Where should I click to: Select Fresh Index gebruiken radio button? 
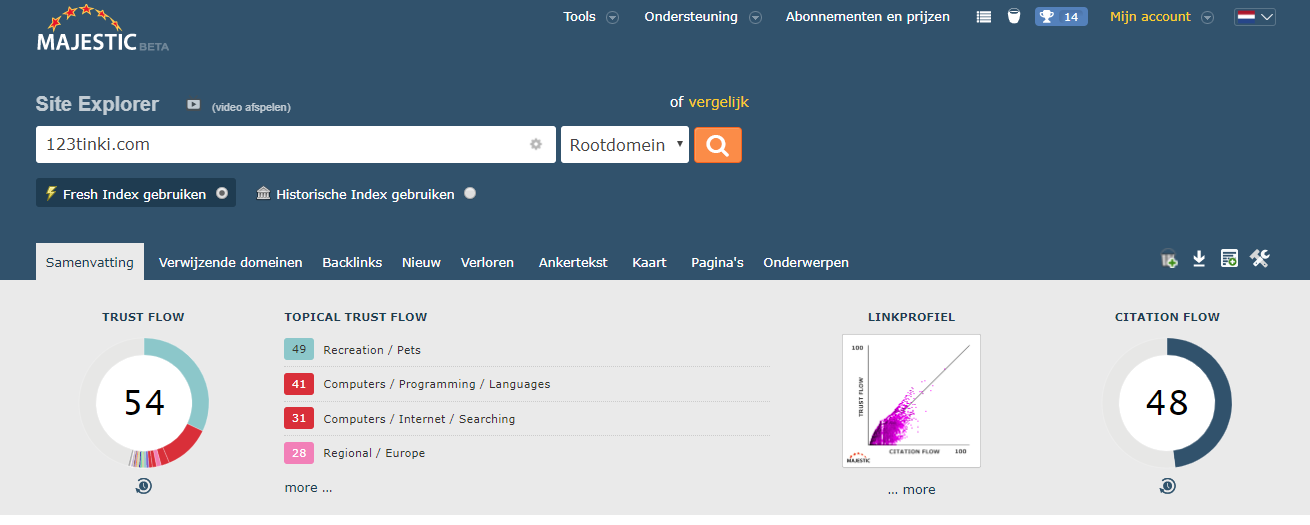coord(222,193)
